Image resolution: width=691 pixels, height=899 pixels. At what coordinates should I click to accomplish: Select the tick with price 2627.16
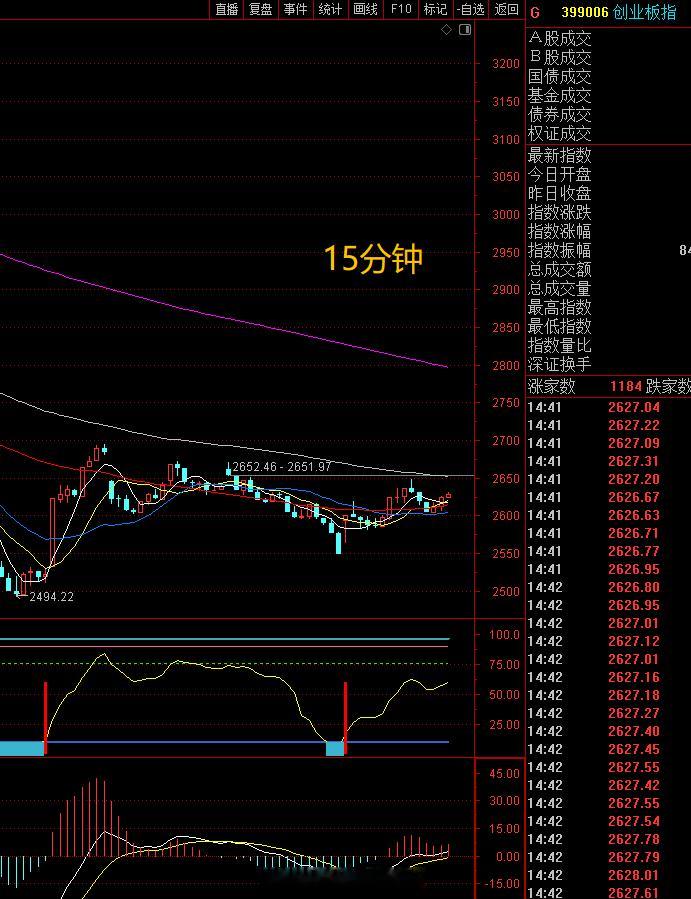point(609,677)
